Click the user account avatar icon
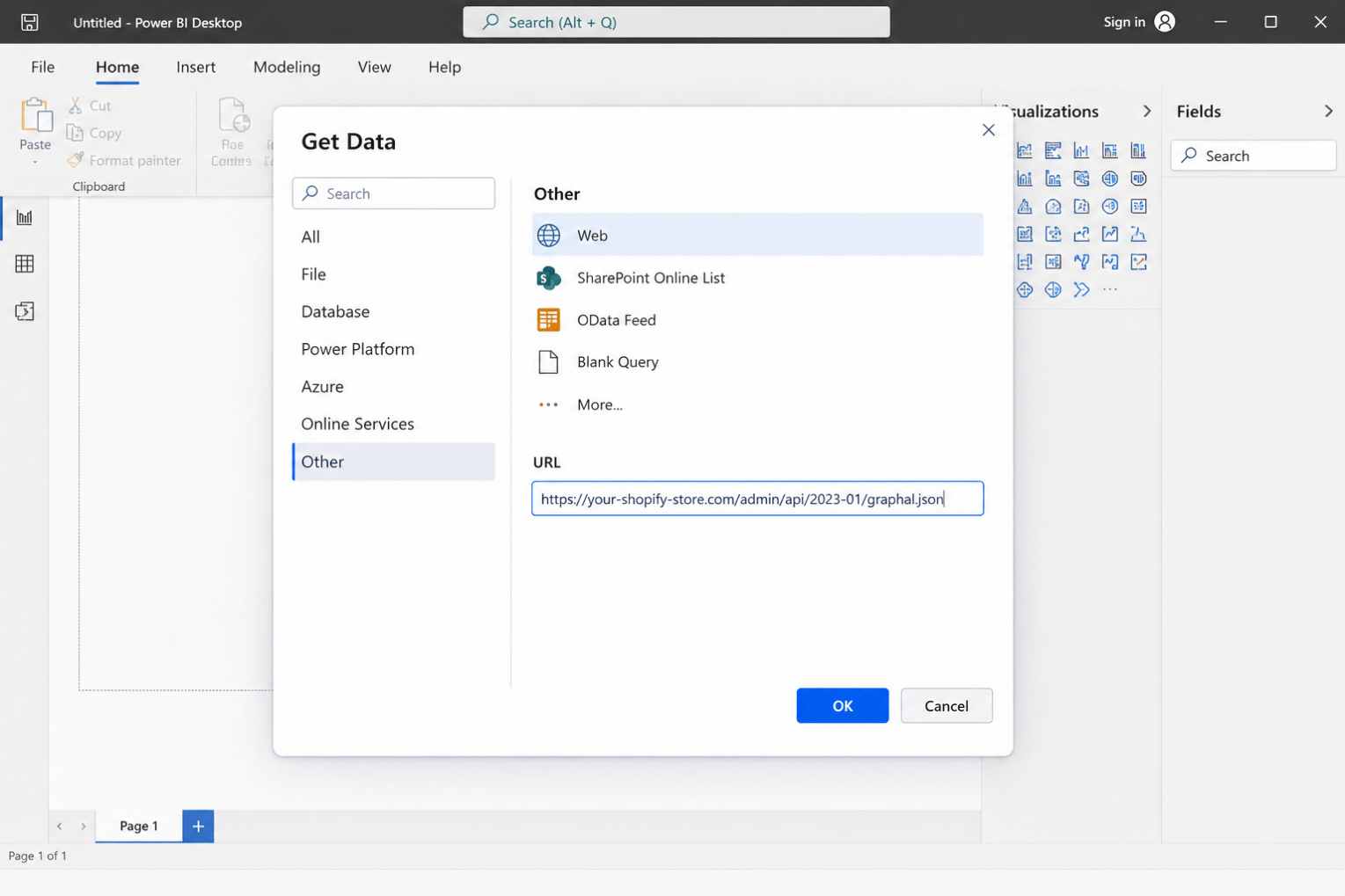 (x=1165, y=22)
